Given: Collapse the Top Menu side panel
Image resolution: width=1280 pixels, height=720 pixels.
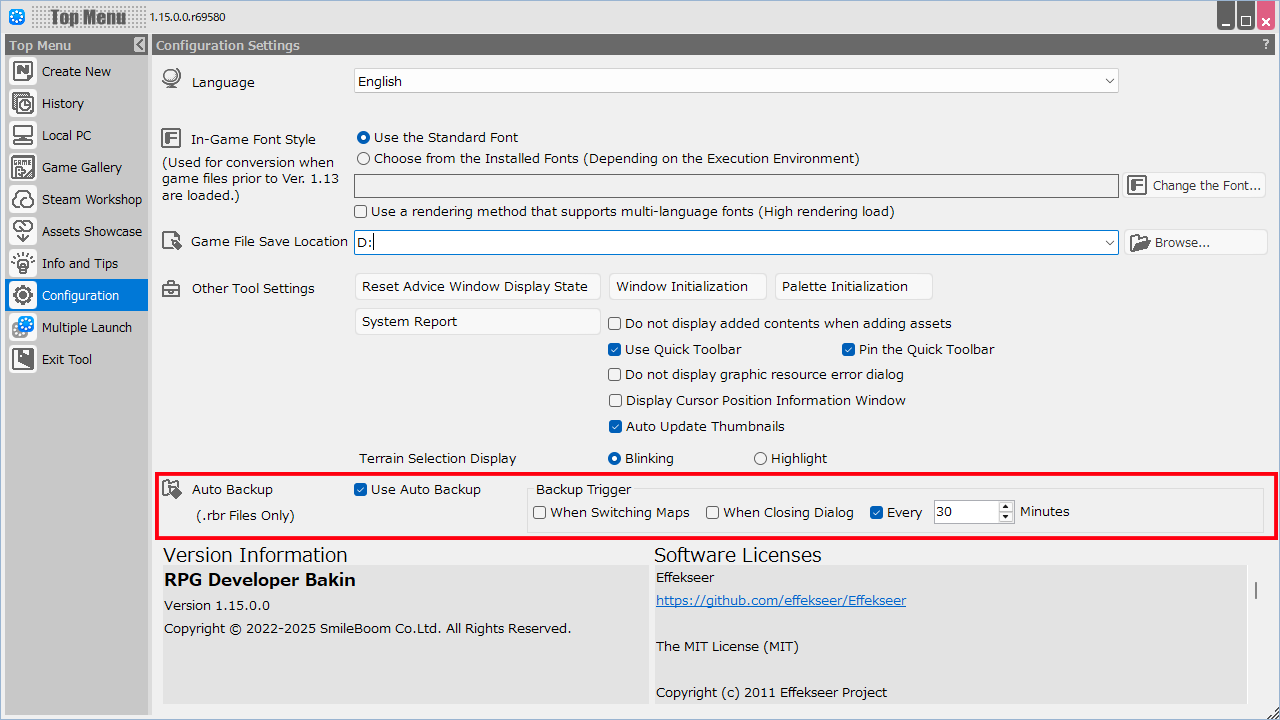Looking at the screenshot, I should (x=139, y=45).
